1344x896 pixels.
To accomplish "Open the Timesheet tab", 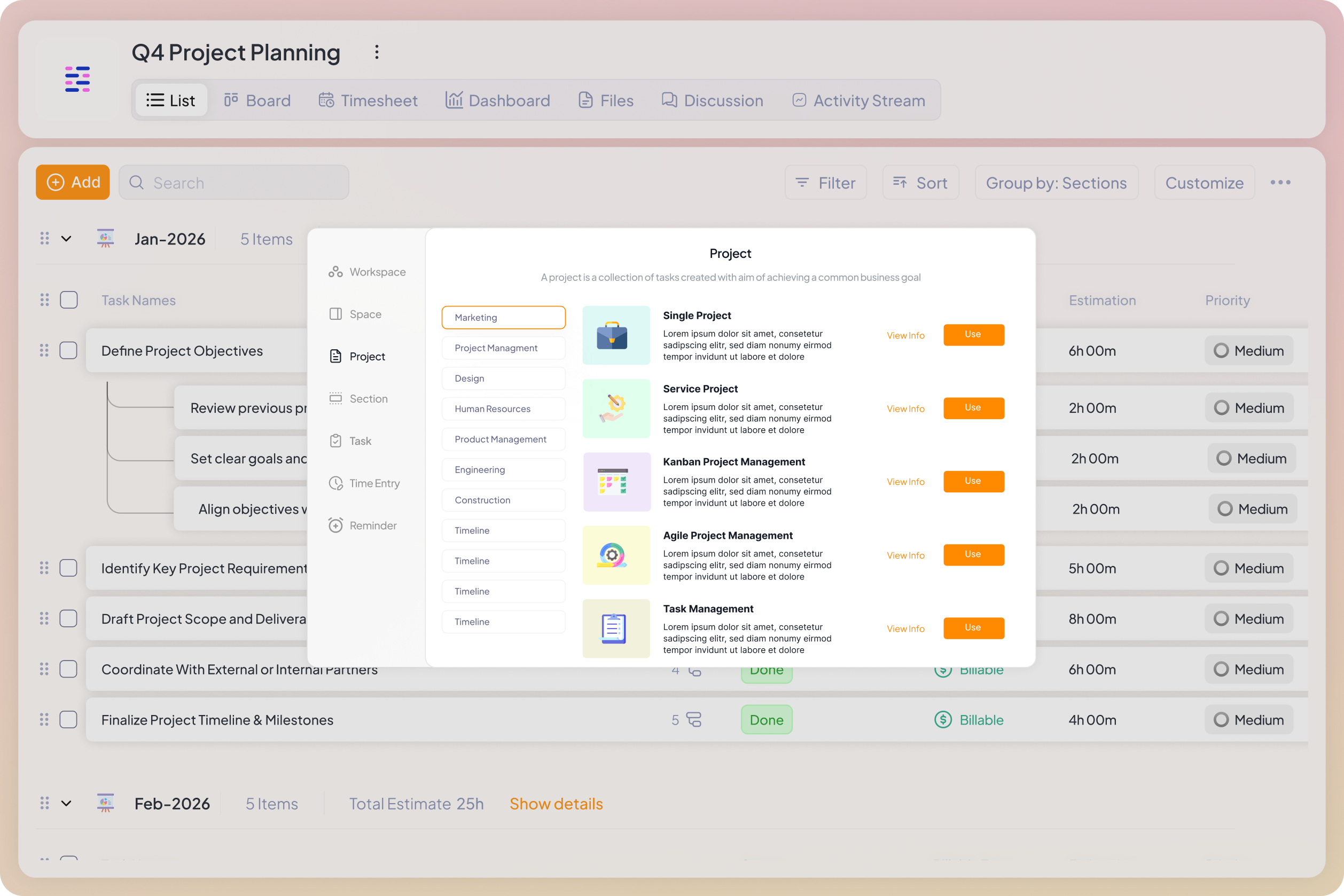I will click(x=368, y=100).
